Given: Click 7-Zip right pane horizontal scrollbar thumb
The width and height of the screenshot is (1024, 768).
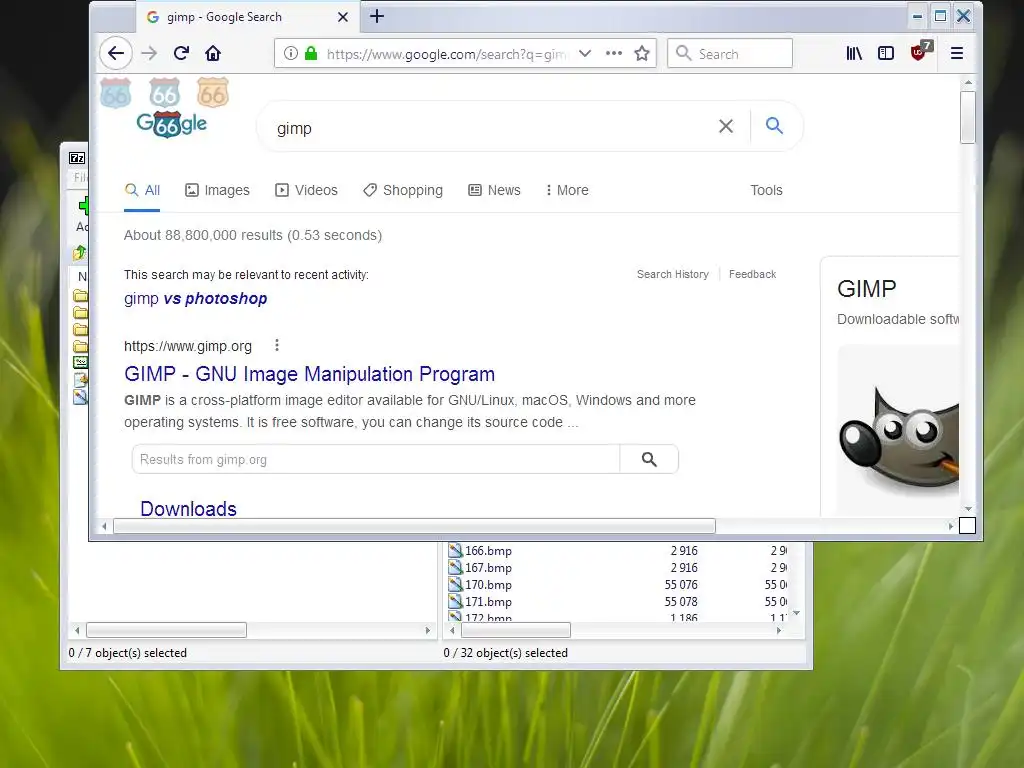Looking at the screenshot, I should point(516,630).
